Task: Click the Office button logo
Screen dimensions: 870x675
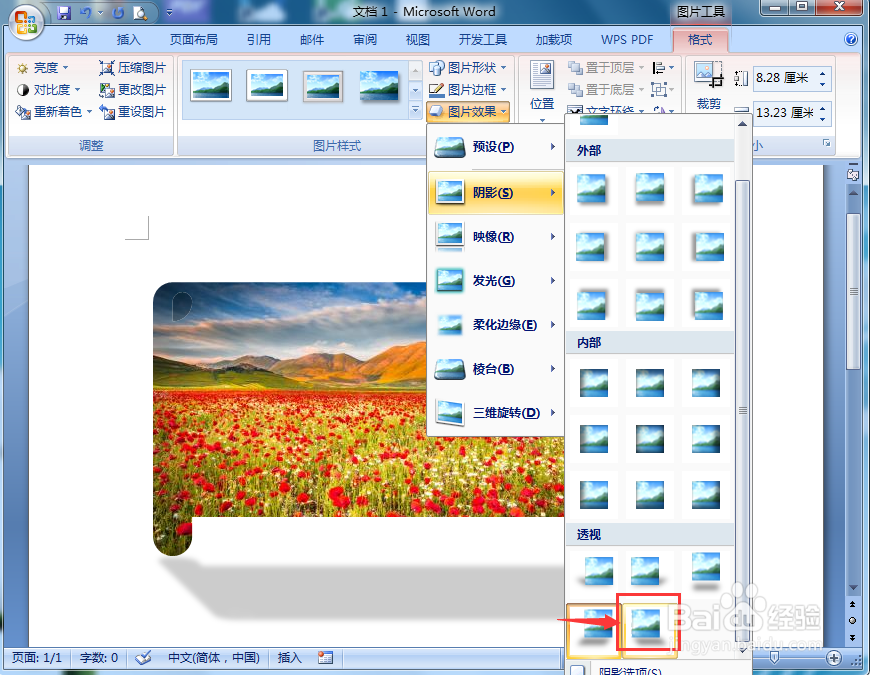Action: [x=26, y=23]
